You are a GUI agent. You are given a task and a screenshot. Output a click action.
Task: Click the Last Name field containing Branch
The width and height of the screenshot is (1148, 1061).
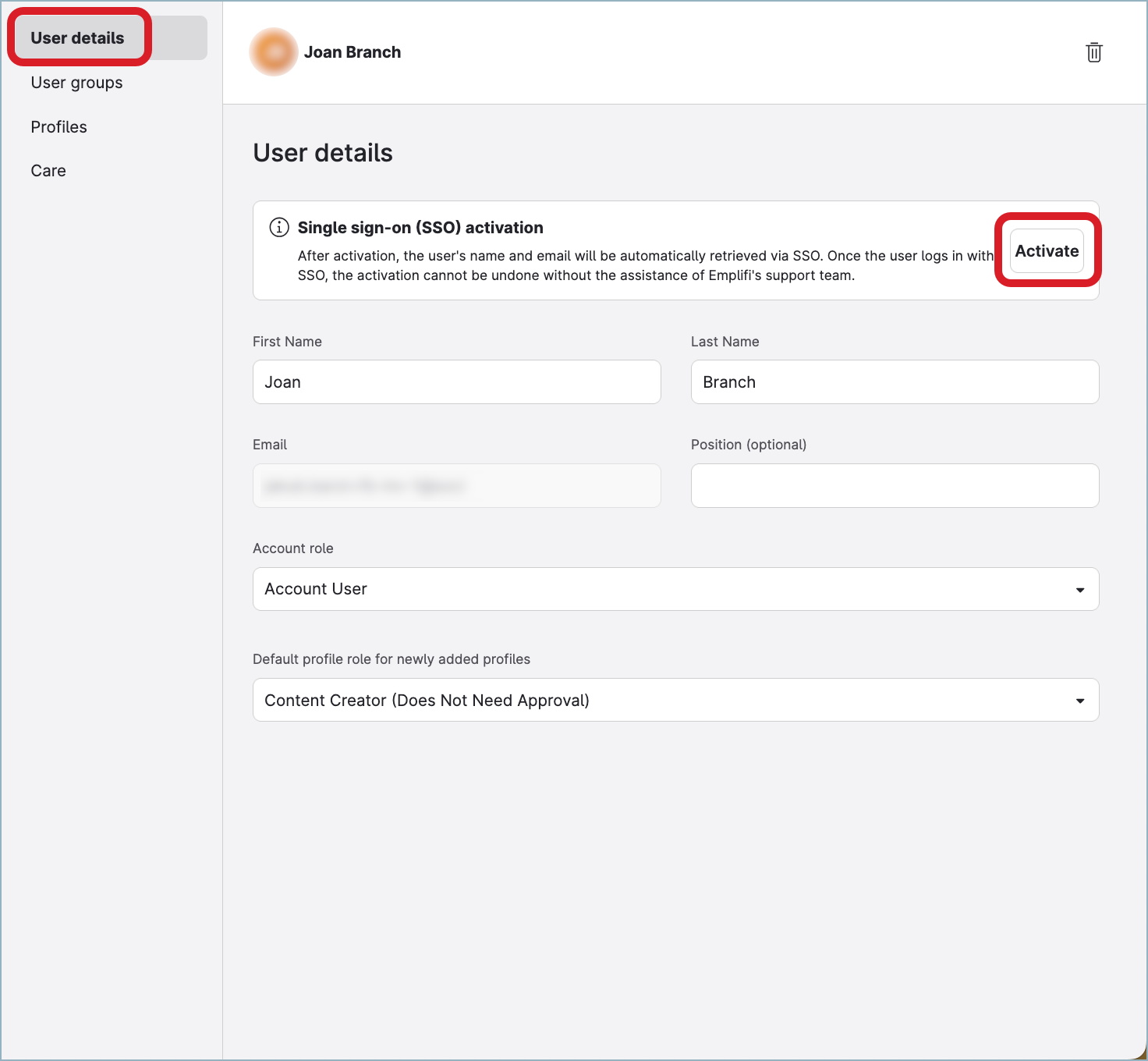click(x=895, y=381)
